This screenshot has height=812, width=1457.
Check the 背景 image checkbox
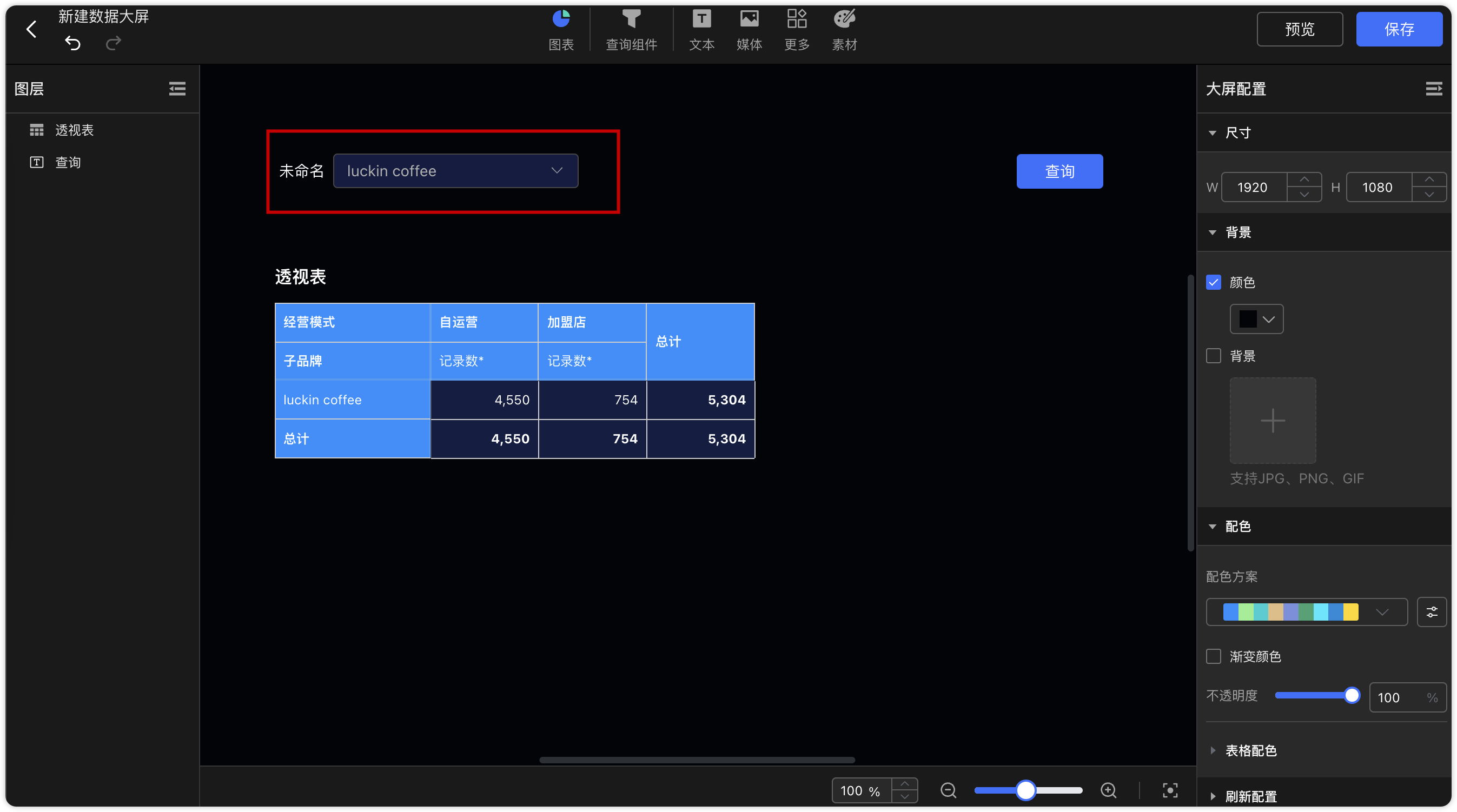[1213, 356]
